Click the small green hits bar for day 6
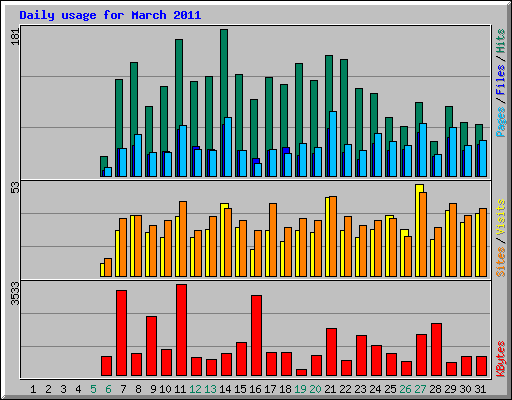Viewport: 512px width, 400px height. pyautogui.click(x=104, y=163)
